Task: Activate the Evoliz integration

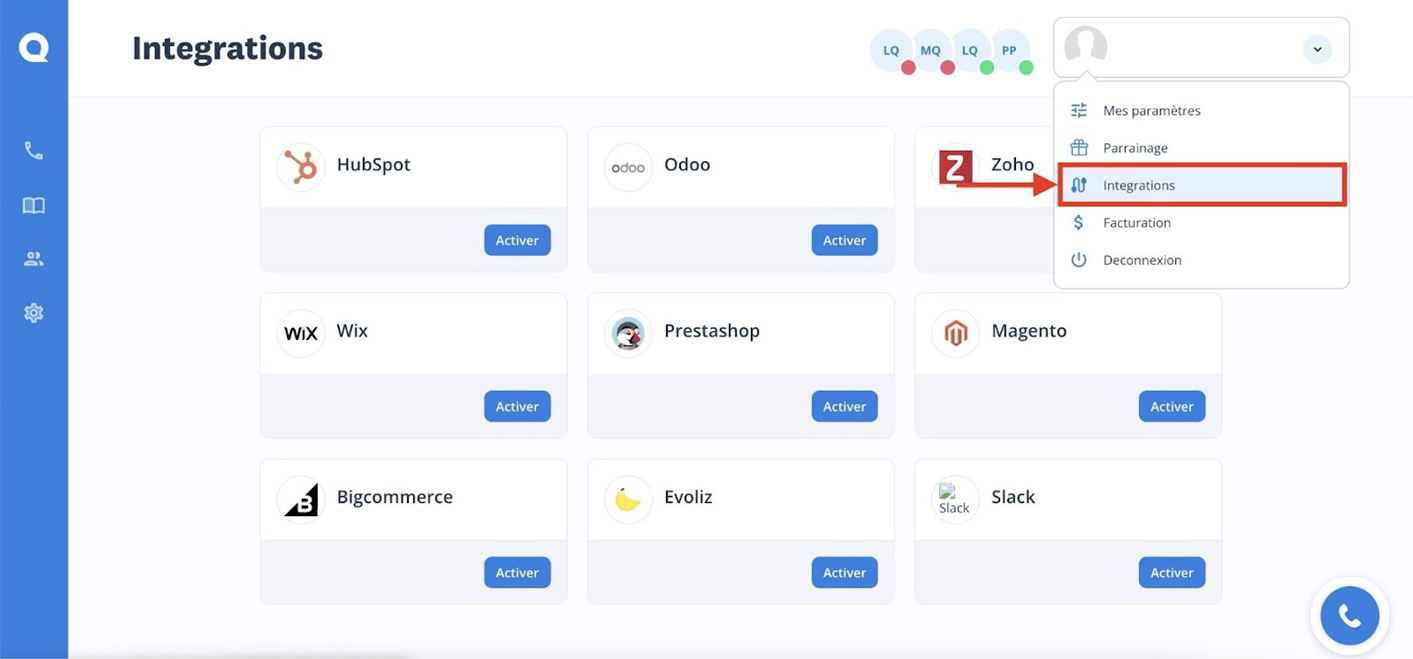Action: click(x=844, y=572)
